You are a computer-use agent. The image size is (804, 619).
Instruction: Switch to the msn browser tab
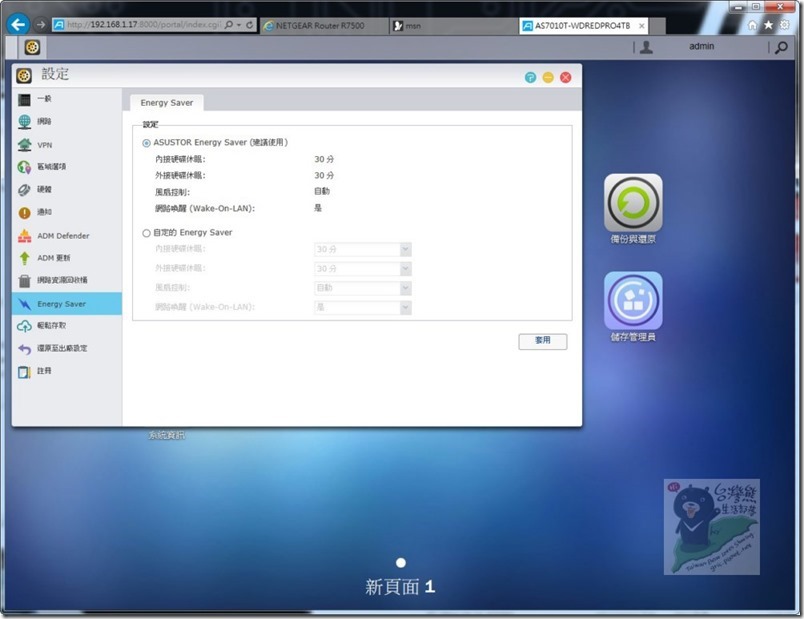(454, 26)
